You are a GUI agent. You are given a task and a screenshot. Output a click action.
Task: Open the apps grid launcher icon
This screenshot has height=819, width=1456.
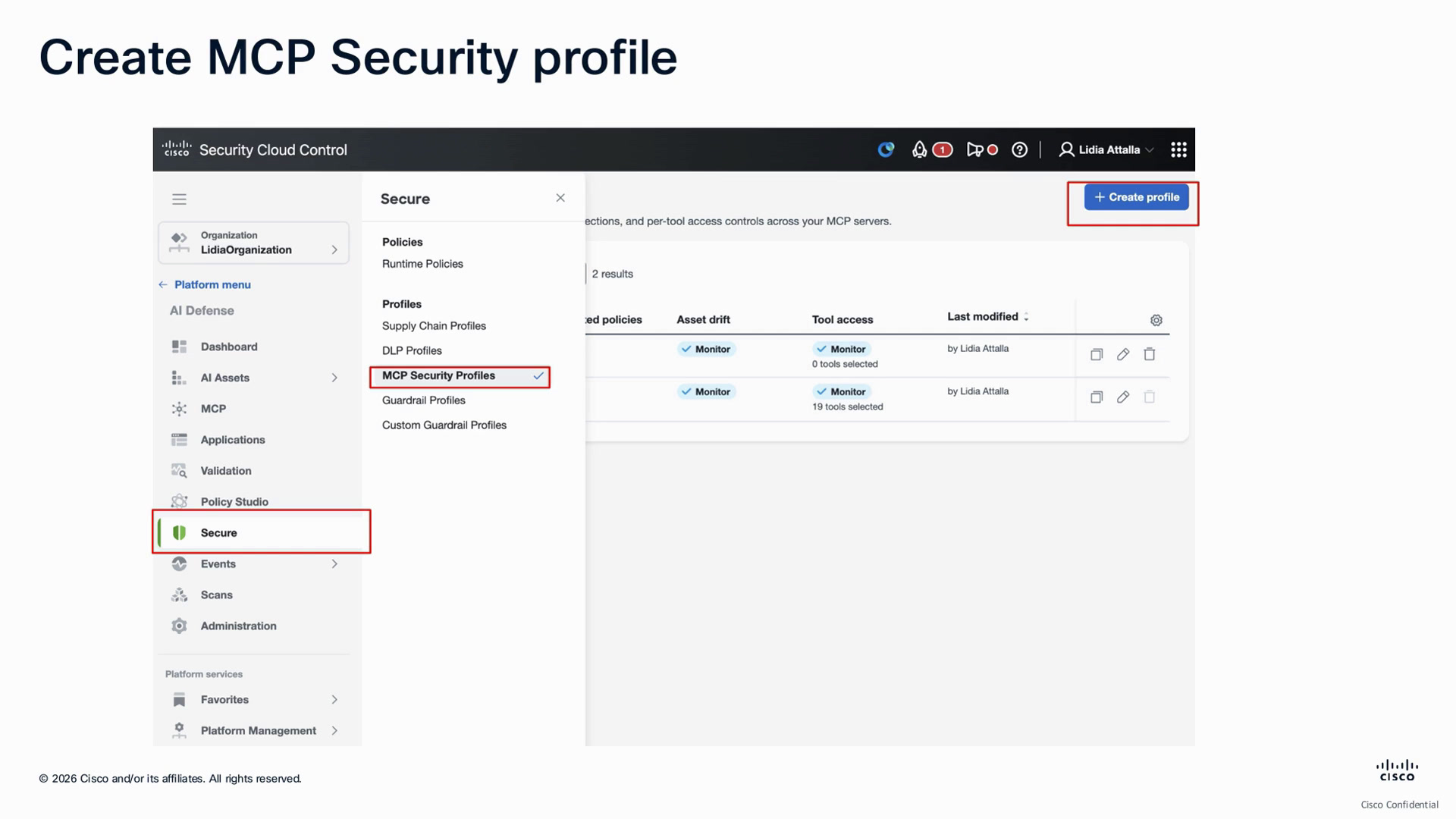coord(1178,149)
